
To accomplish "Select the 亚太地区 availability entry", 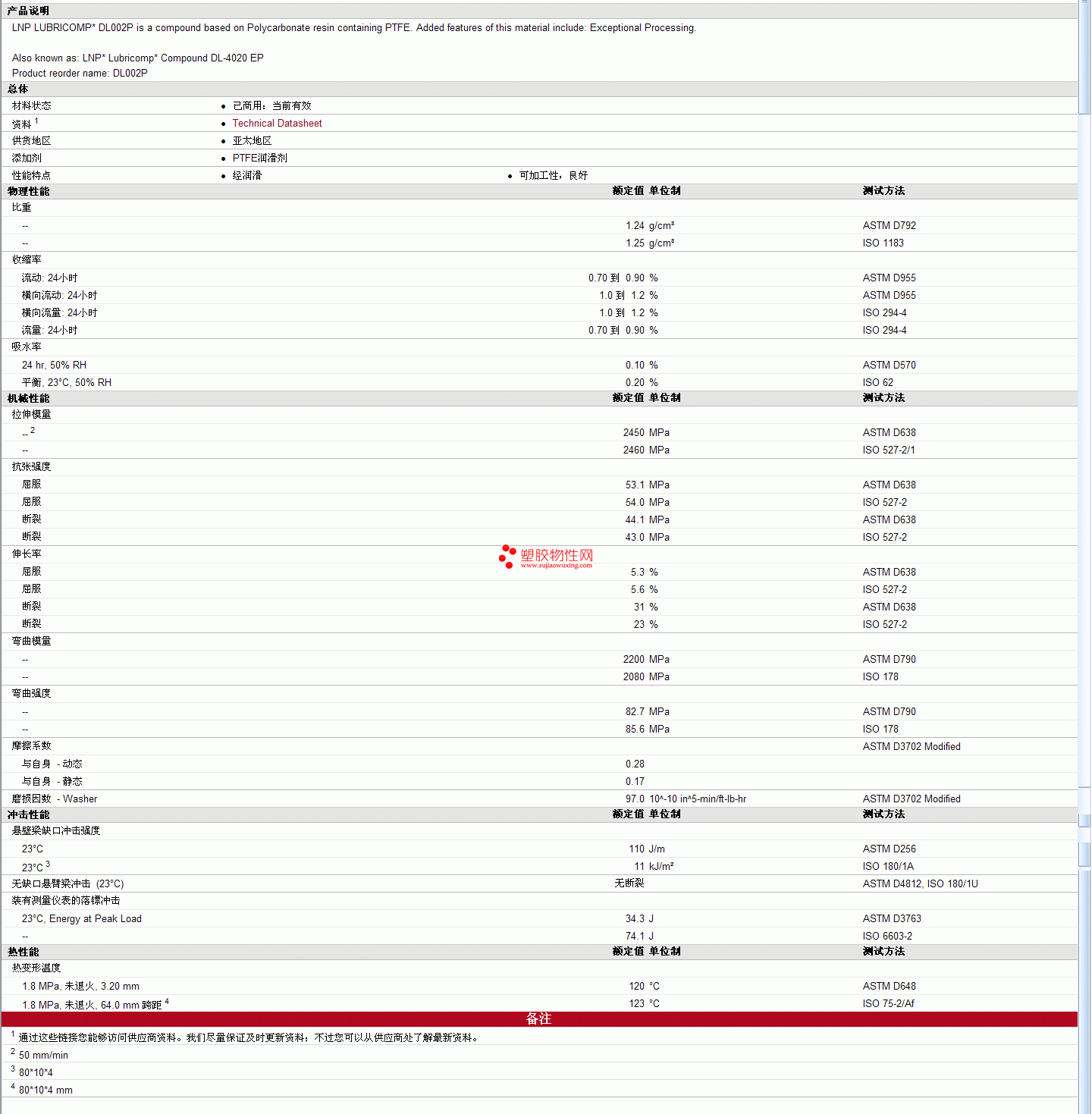I will tap(252, 140).
